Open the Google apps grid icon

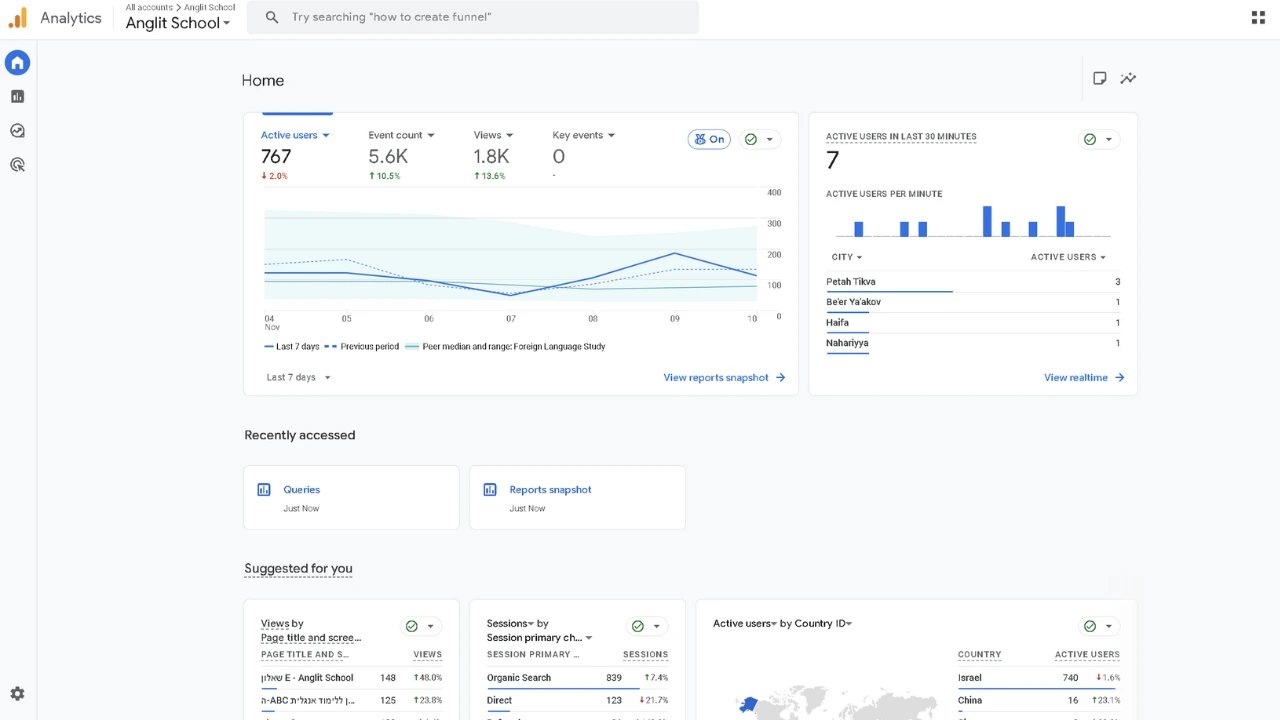click(1258, 17)
